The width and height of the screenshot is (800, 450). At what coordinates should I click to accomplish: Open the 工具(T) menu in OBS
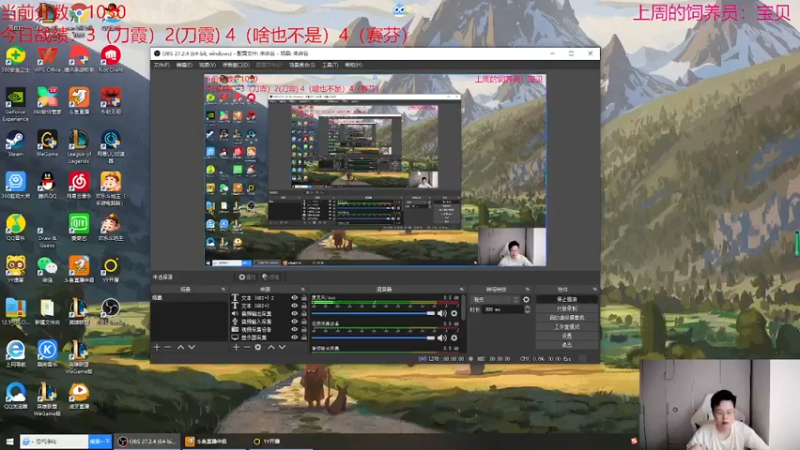pyautogui.click(x=330, y=65)
